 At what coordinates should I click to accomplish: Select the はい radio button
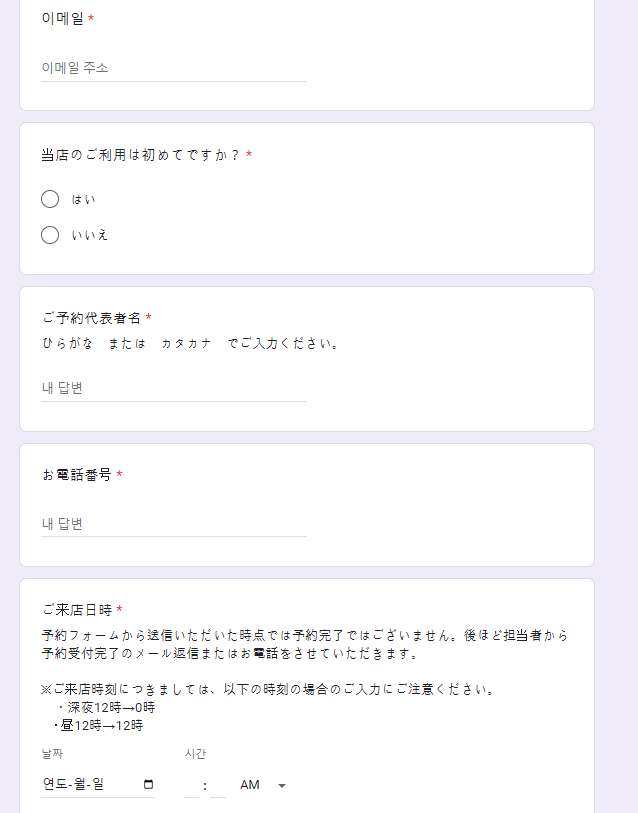click(50, 199)
